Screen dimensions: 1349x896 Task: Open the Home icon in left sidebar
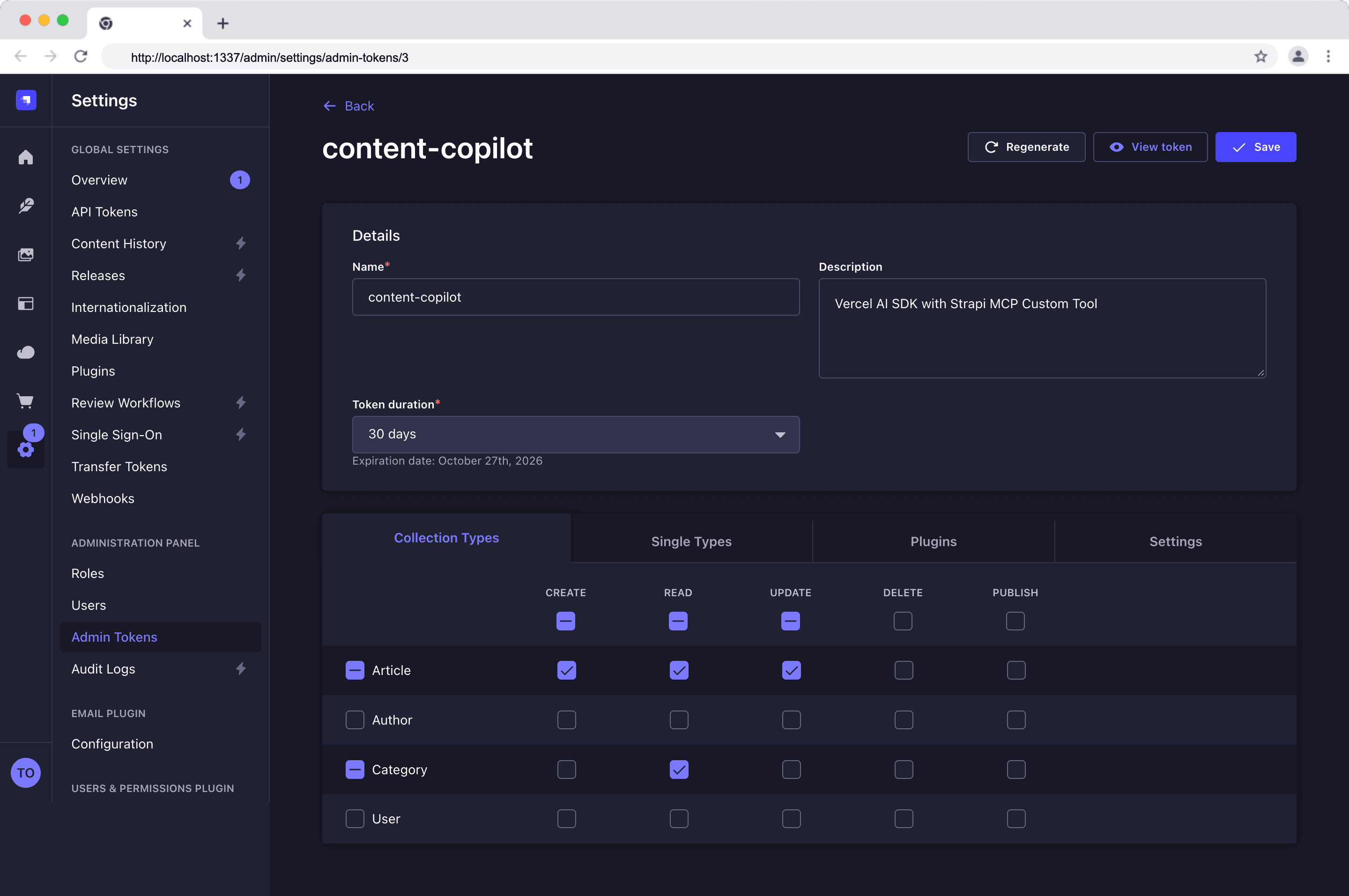pyautogui.click(x=26, y=157)
